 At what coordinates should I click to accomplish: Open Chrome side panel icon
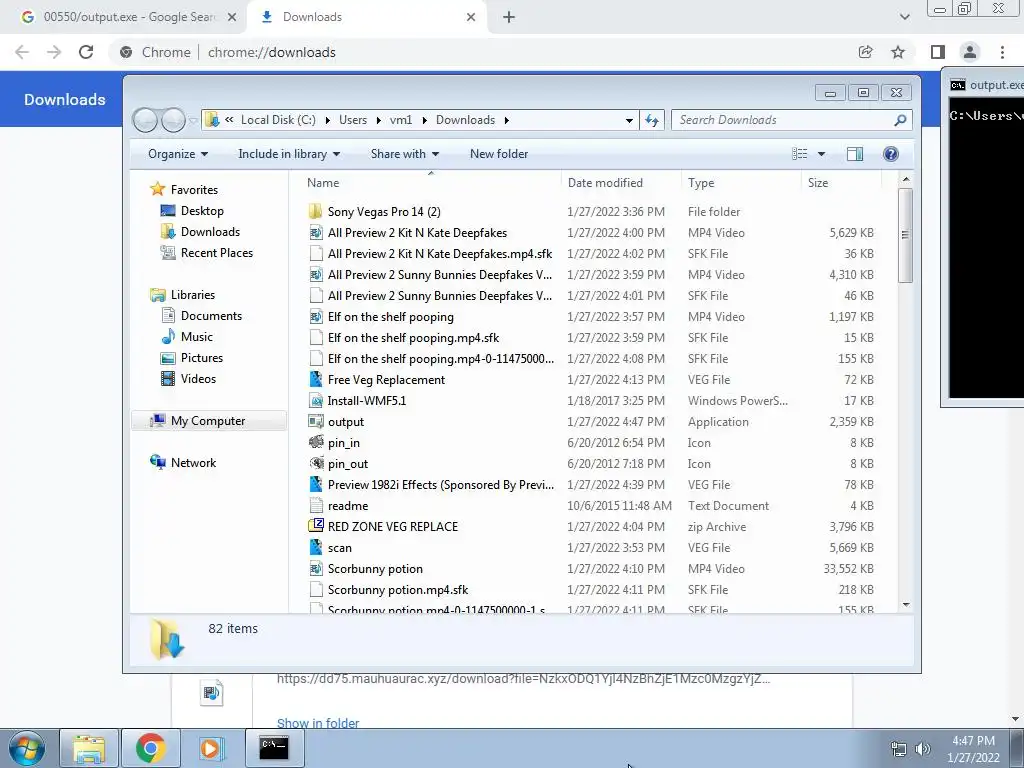coord(938,52)
